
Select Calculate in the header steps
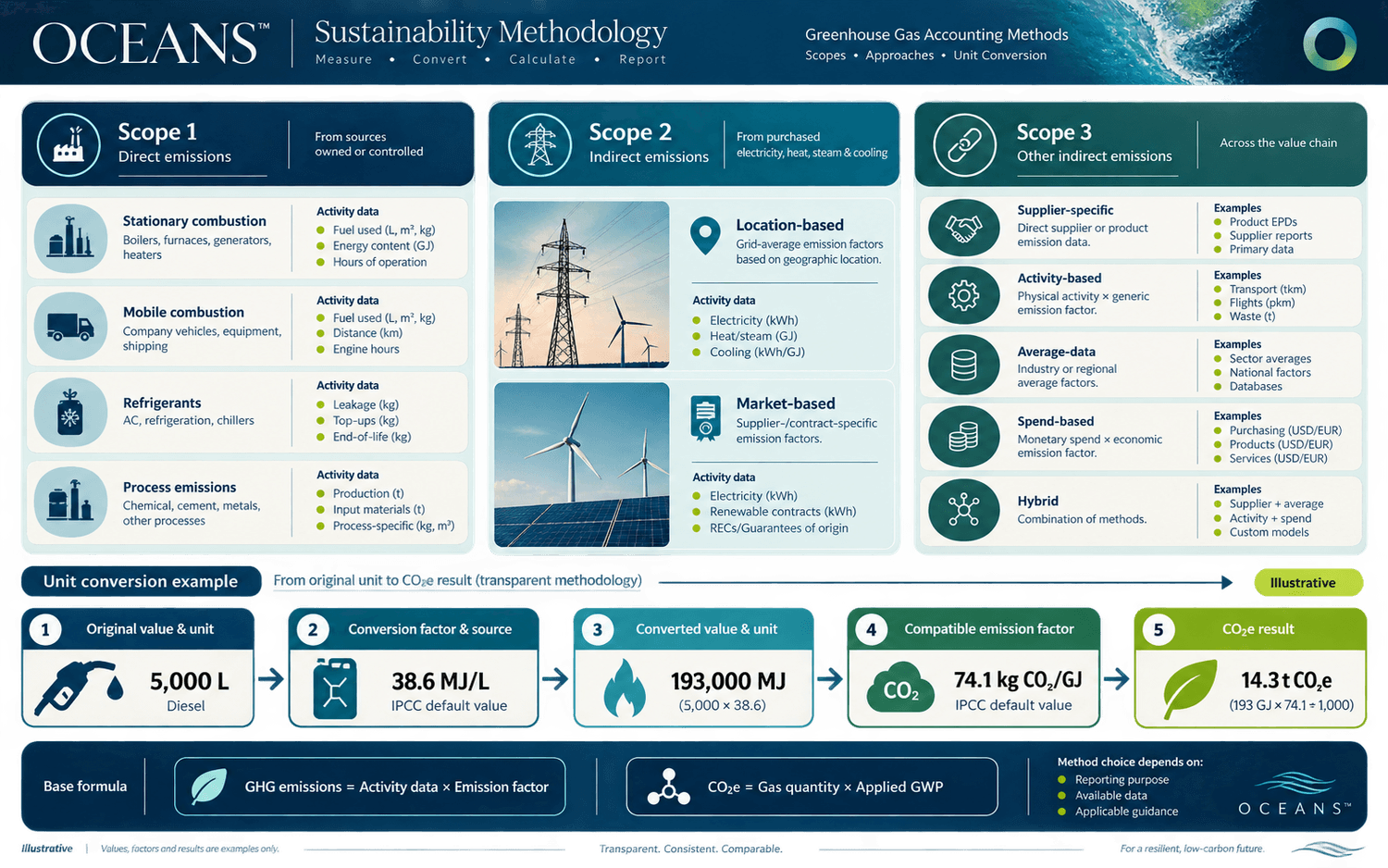click(542, 59)
